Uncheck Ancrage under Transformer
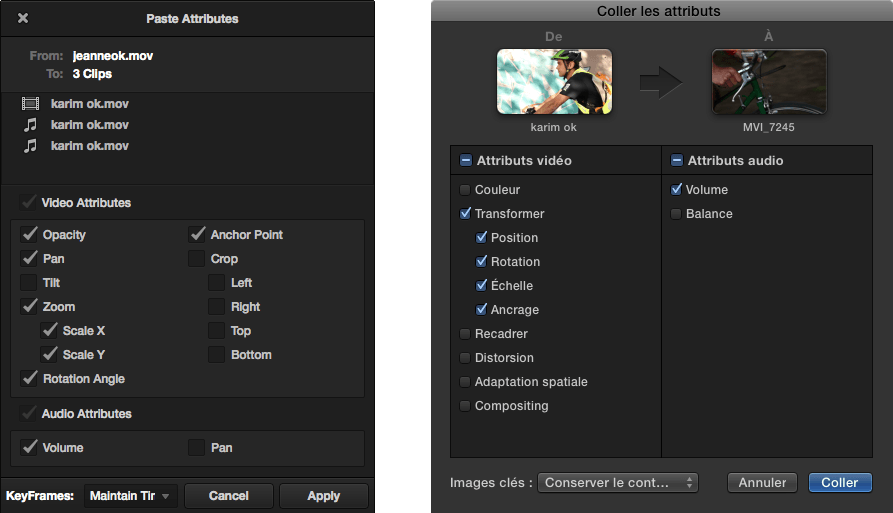Screen dimensions: 893x513 (x=481, y=309)
